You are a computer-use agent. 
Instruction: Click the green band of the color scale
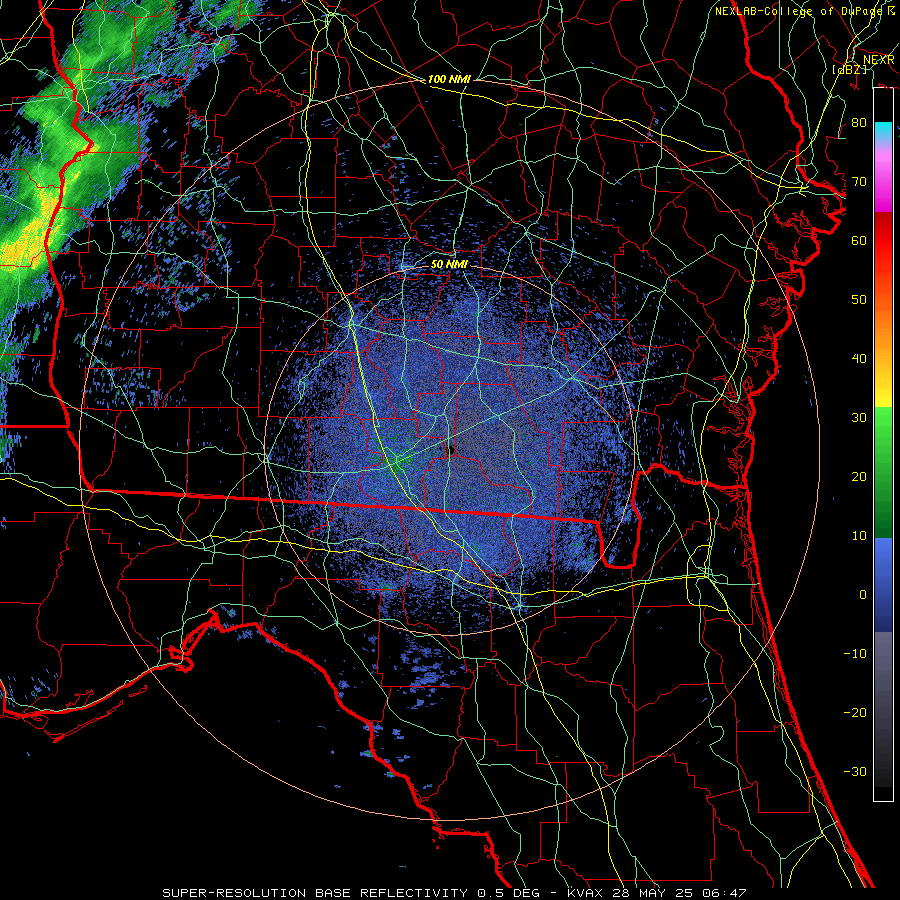coord(883,472)
